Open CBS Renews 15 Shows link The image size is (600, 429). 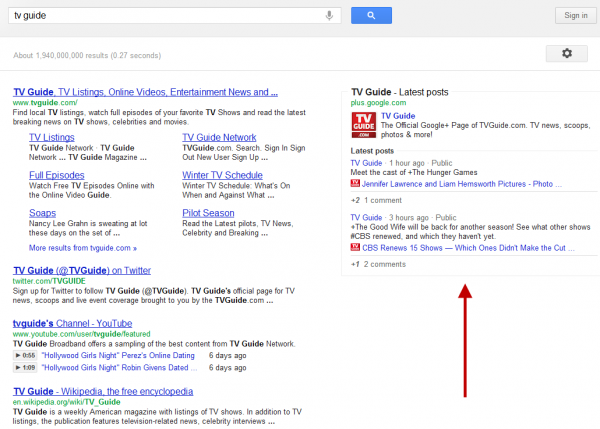pos(468,248)
